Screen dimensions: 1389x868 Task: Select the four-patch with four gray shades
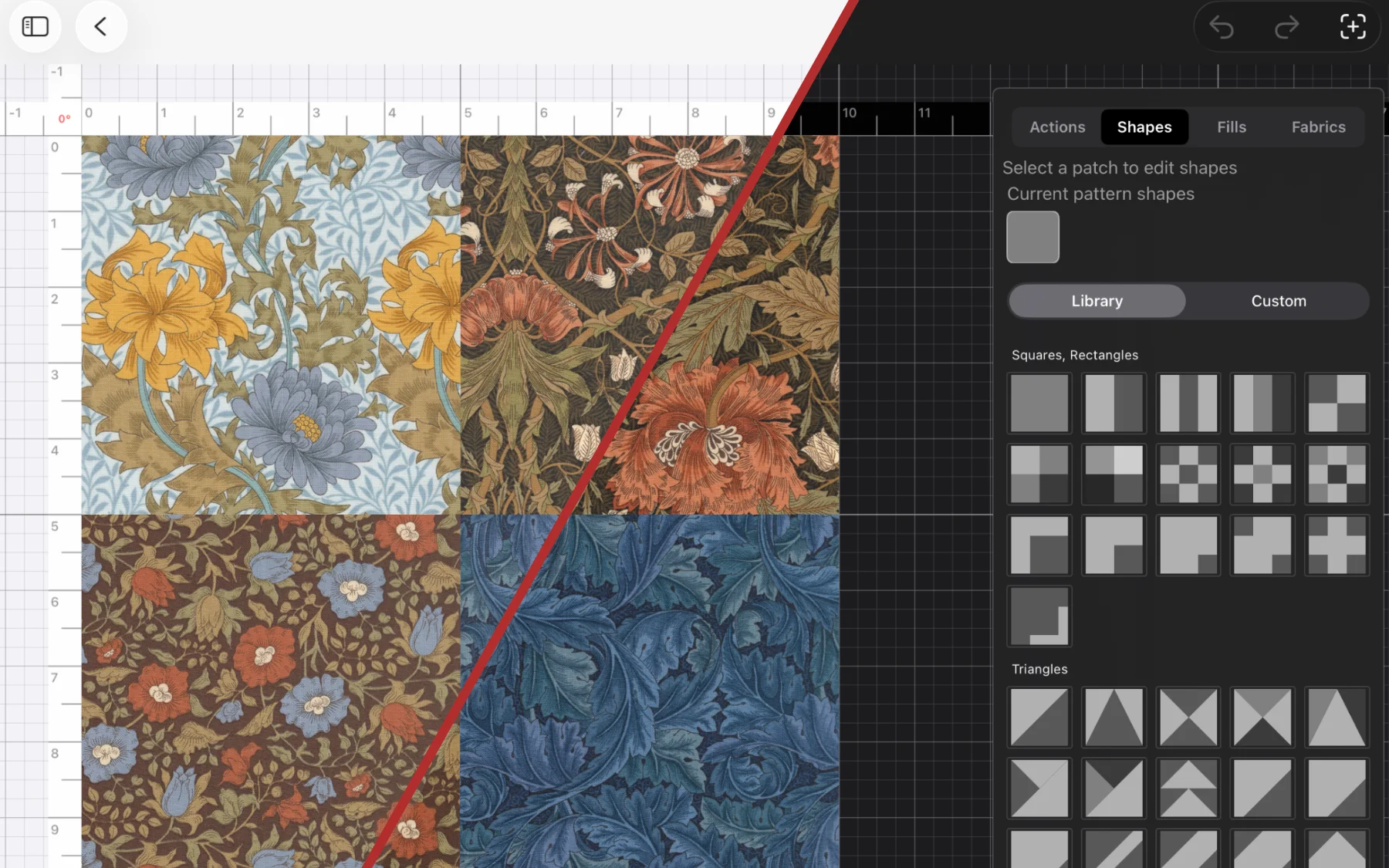(x=1039, y=474)
